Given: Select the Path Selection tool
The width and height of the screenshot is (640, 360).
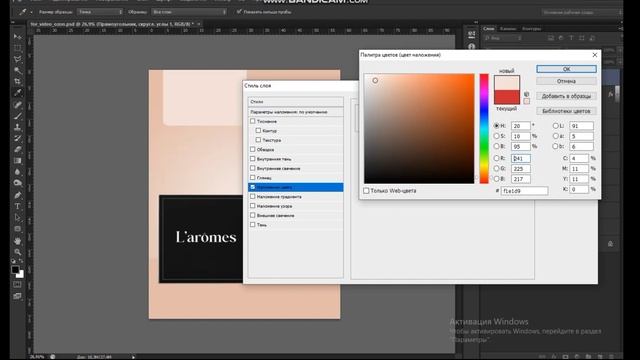Looking at the screenshot, I should (x=17, y=218).
